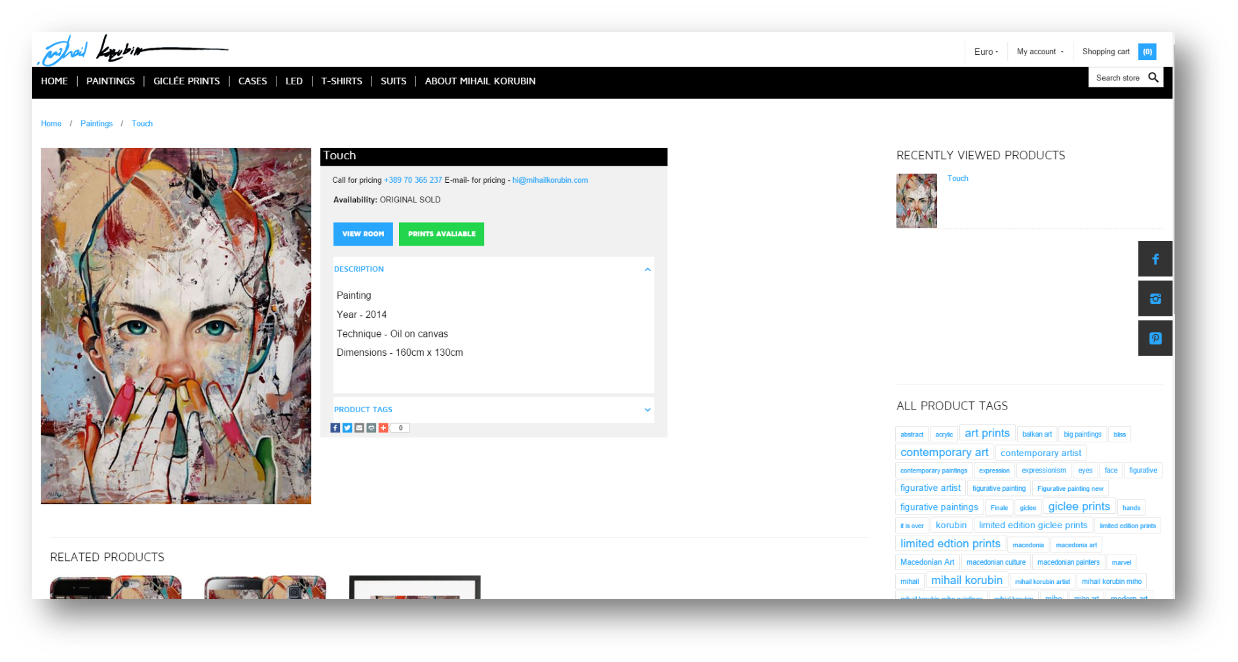The width and height of the screenshot is (1238, 662).
Task: Select the 'acrylic' product tag
Action: [944, 435]
